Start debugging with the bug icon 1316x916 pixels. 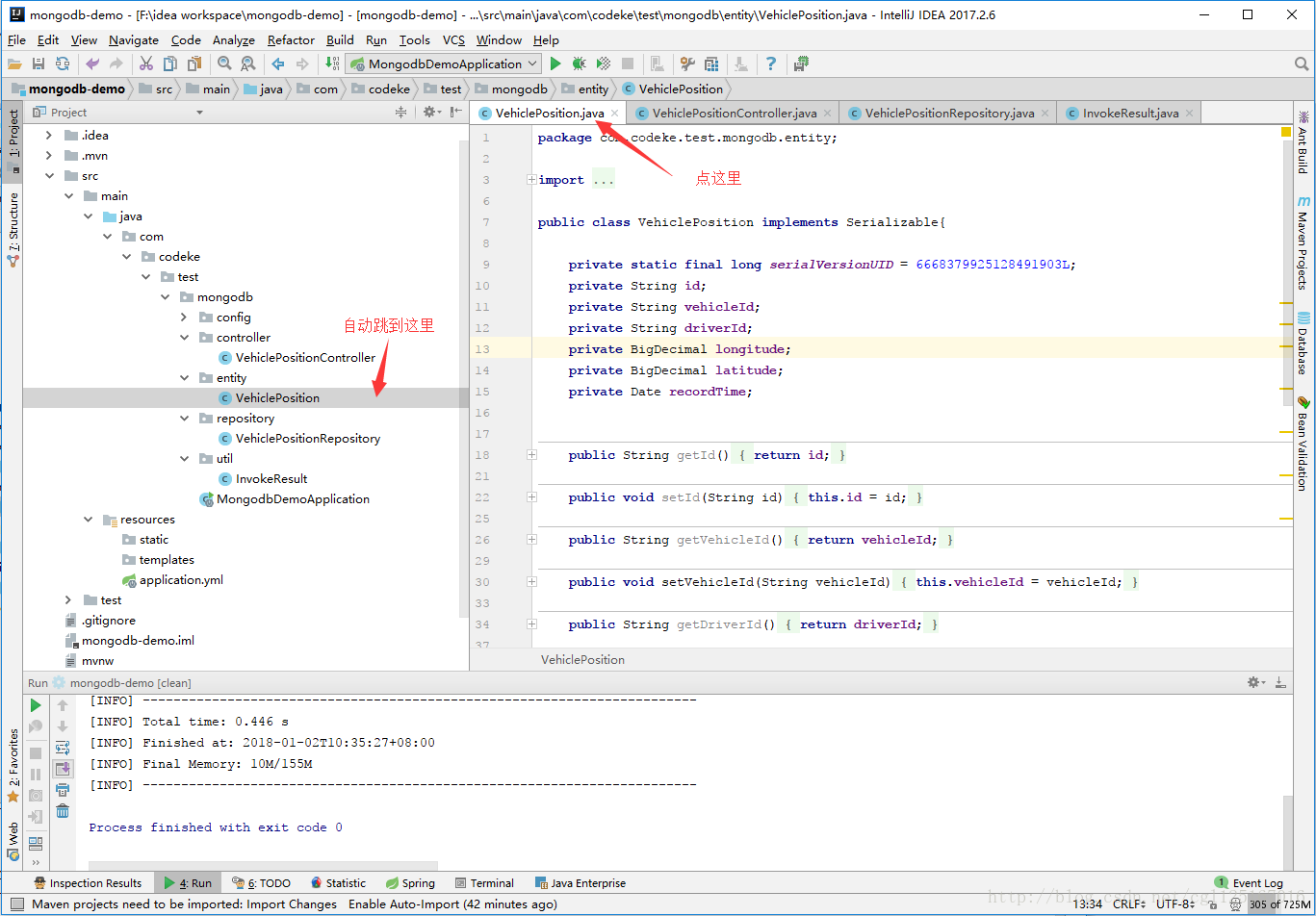(x=577, y=63)
